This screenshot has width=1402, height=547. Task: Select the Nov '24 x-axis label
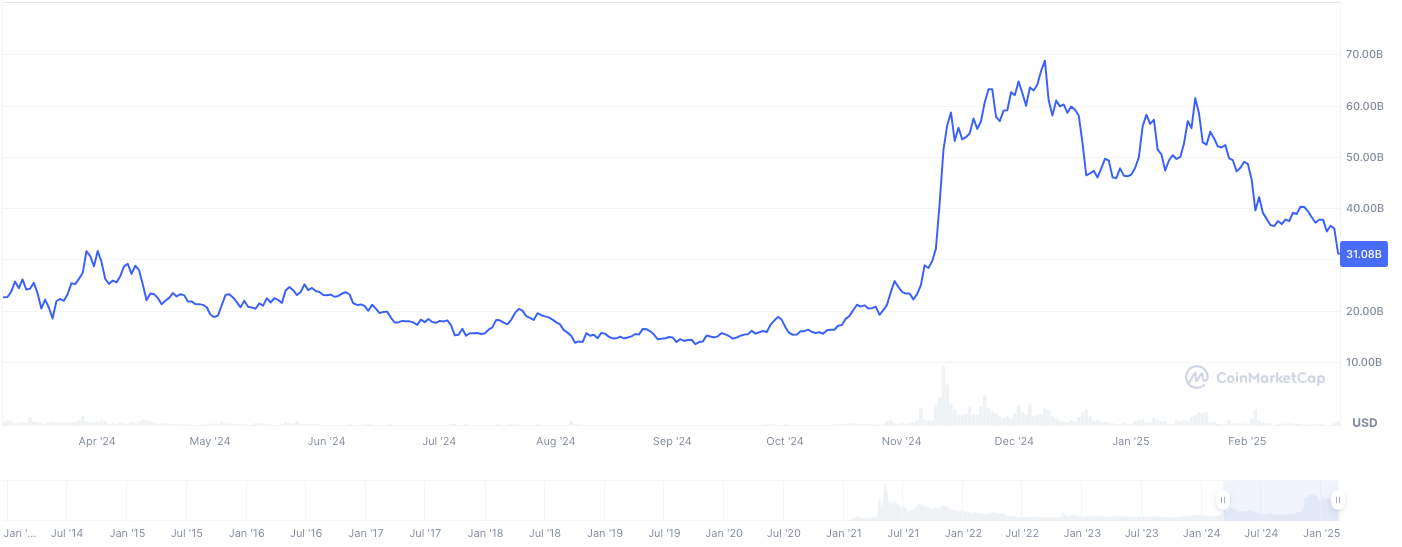(901, 441)
